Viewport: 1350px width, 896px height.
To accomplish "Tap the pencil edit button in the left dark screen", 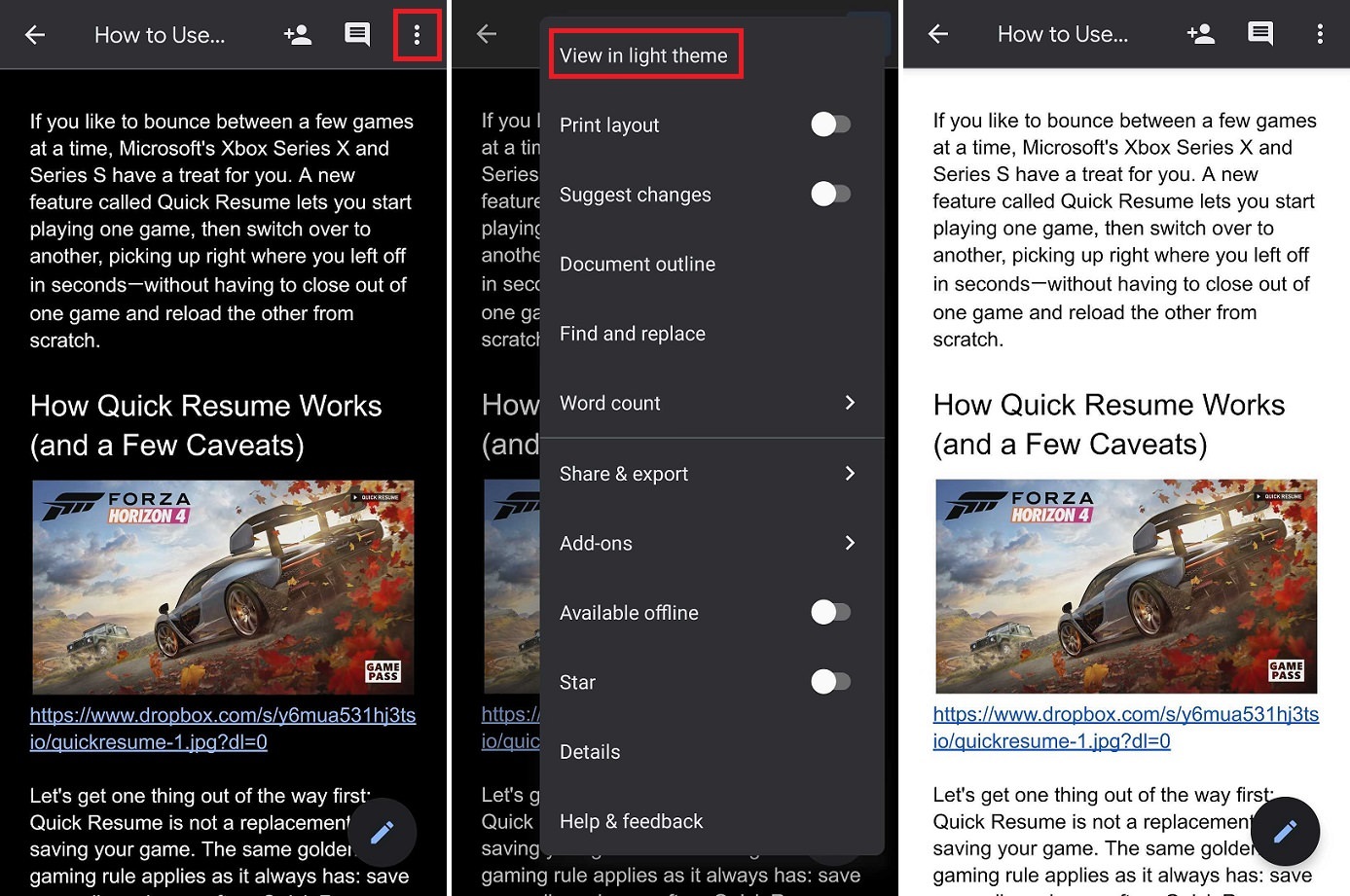I will coord(383,832).
